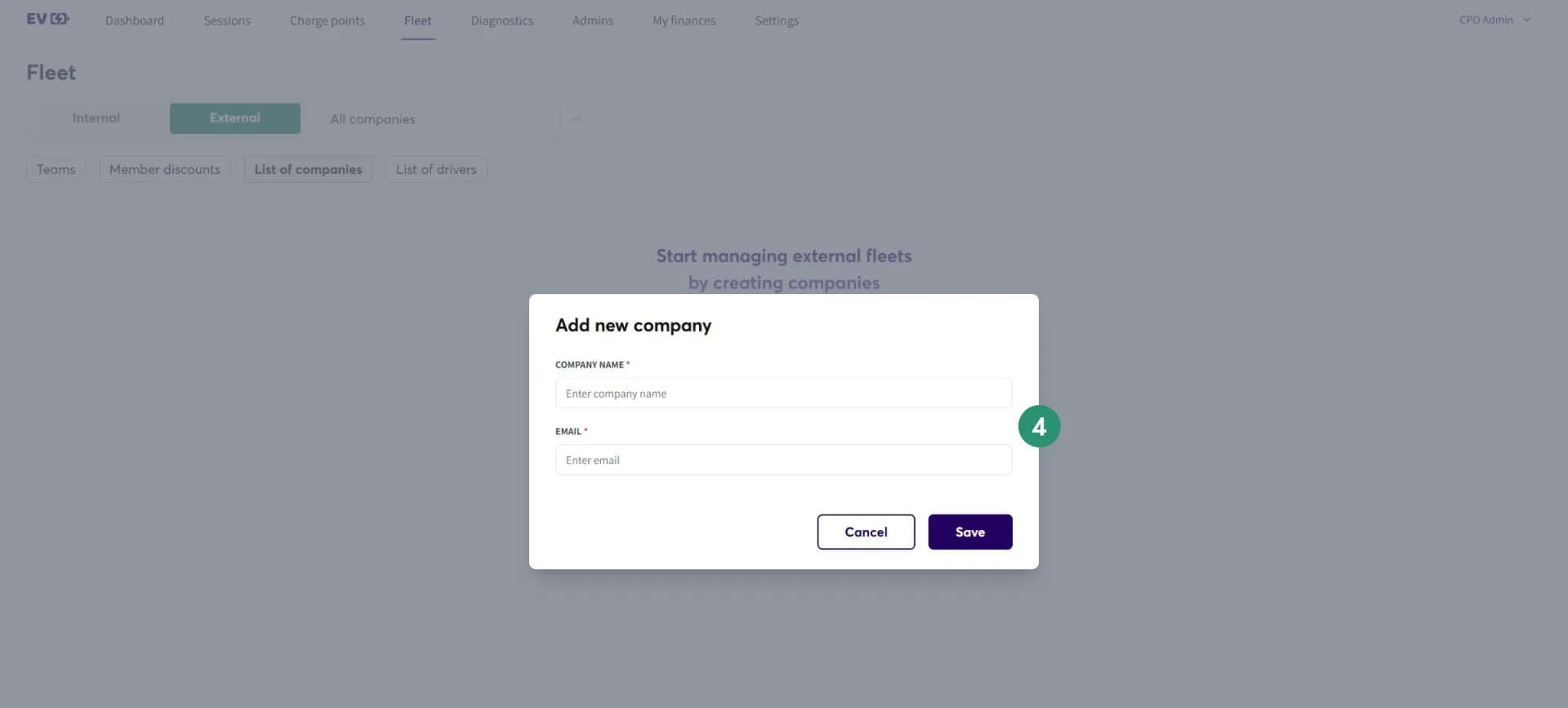Open the Sessions page

[227, 20]
